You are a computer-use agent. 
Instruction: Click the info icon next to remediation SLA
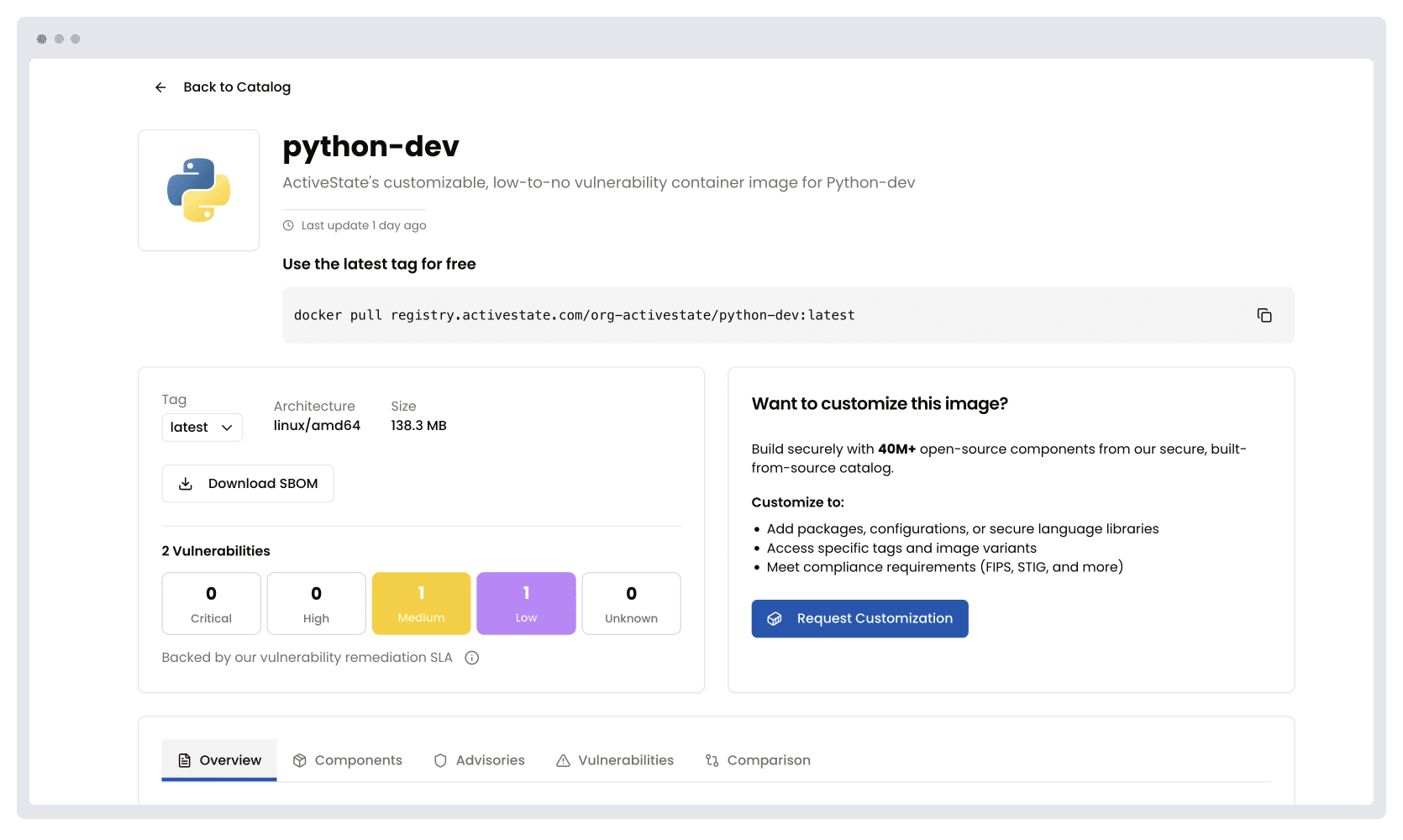[x=472, y=658]
